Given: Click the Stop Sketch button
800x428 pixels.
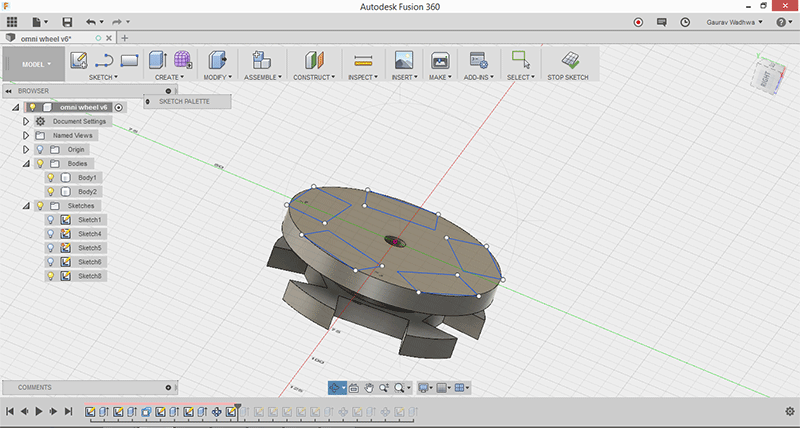Looking at the screenshot, I should tap(570, 60).
